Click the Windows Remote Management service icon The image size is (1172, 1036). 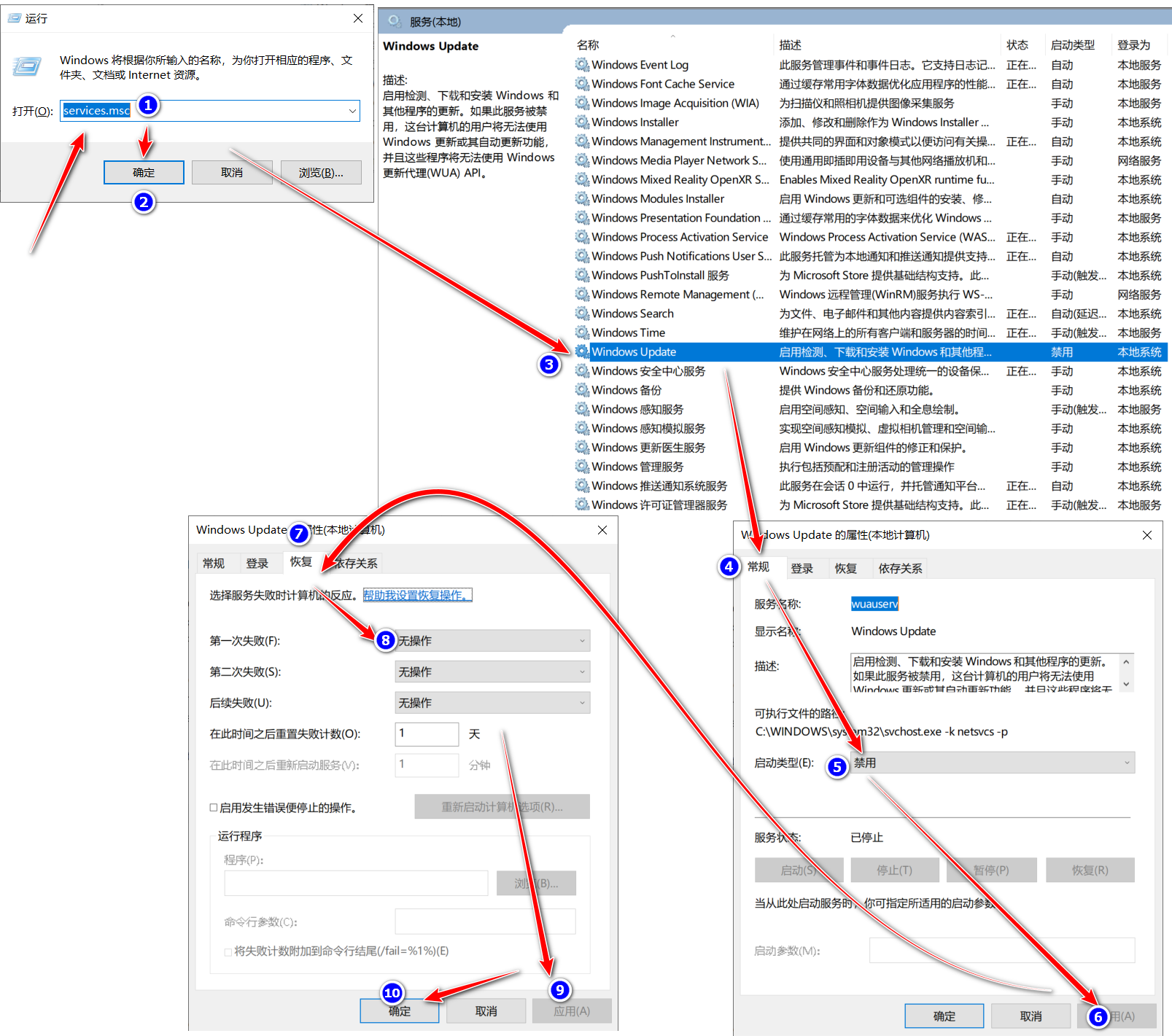(x=582, y=295)
